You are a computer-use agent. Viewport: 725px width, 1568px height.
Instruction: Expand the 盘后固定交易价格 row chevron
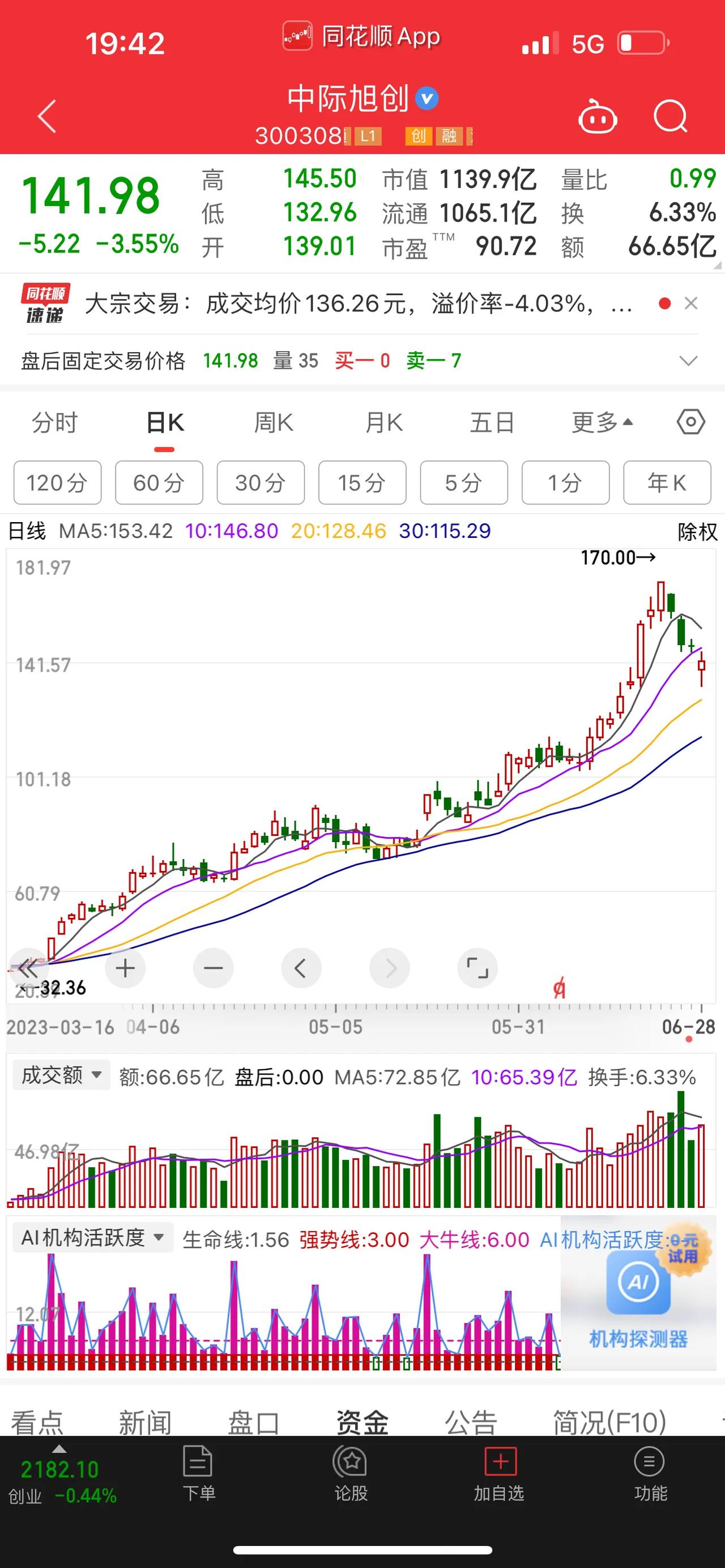point(689,361)
